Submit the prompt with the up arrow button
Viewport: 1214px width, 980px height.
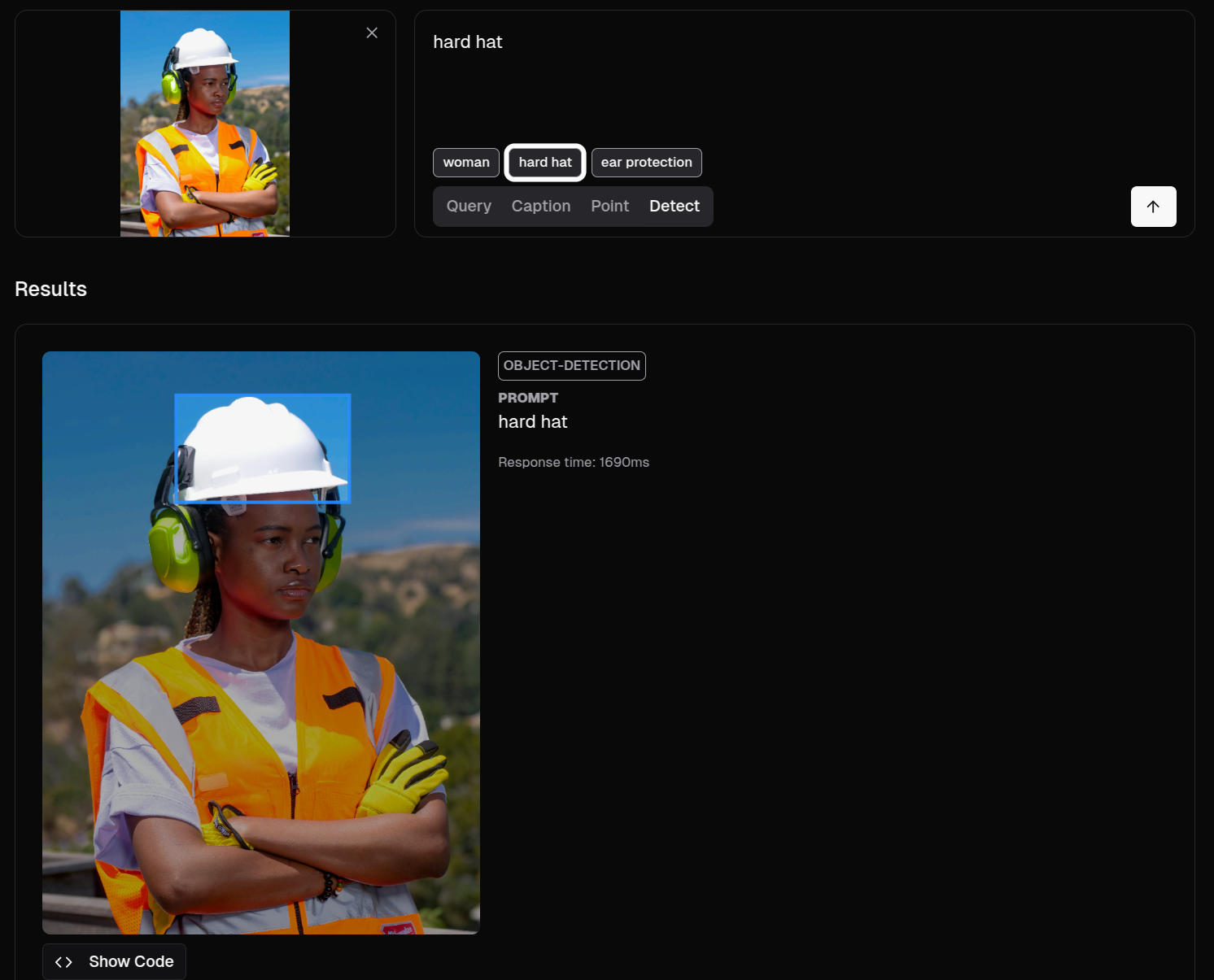tap(1153, 207)
